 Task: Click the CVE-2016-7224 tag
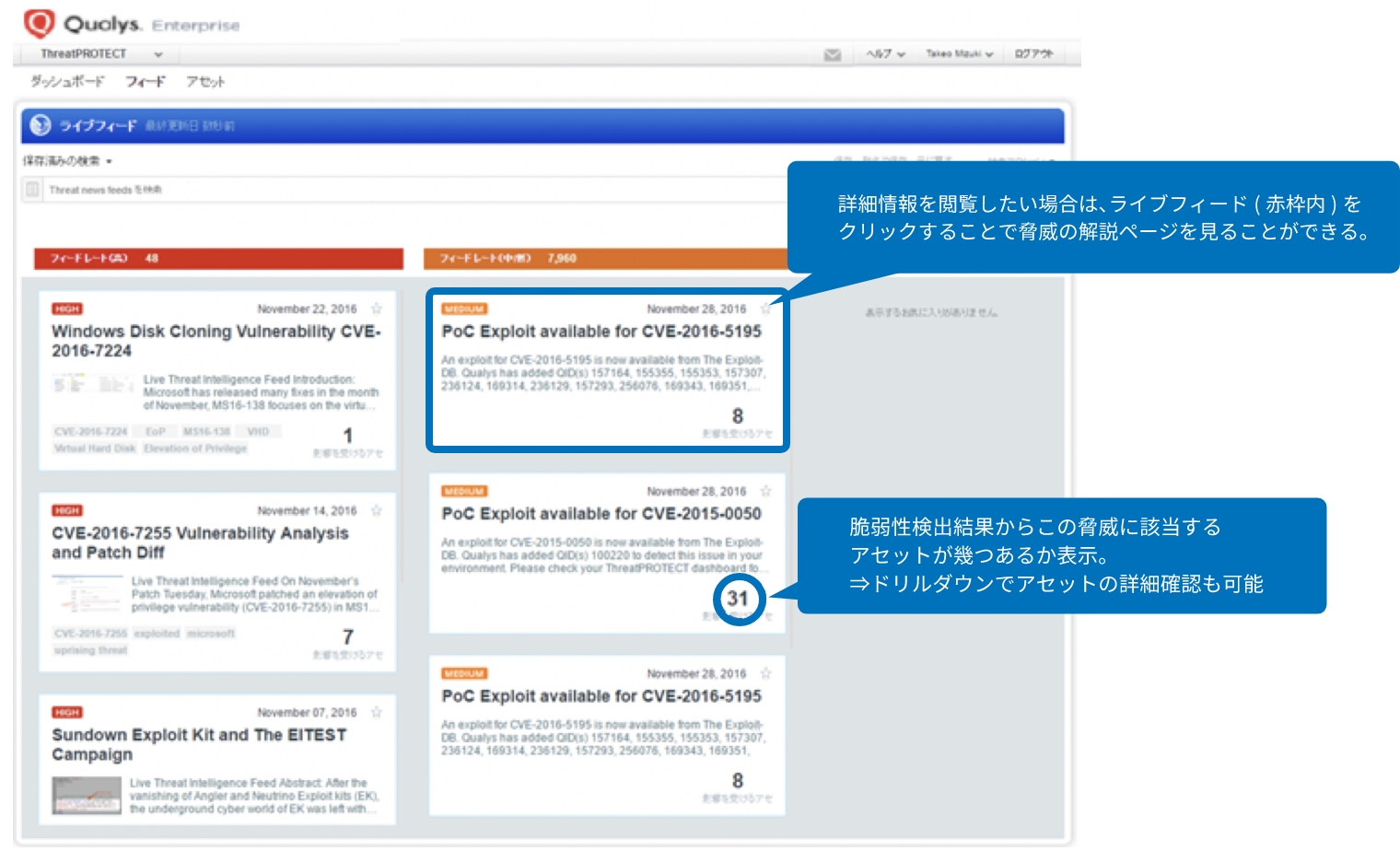click(91, 431)
